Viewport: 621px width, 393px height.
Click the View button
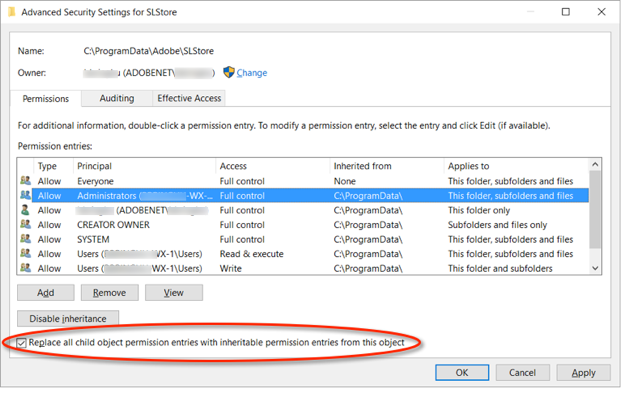174,293
